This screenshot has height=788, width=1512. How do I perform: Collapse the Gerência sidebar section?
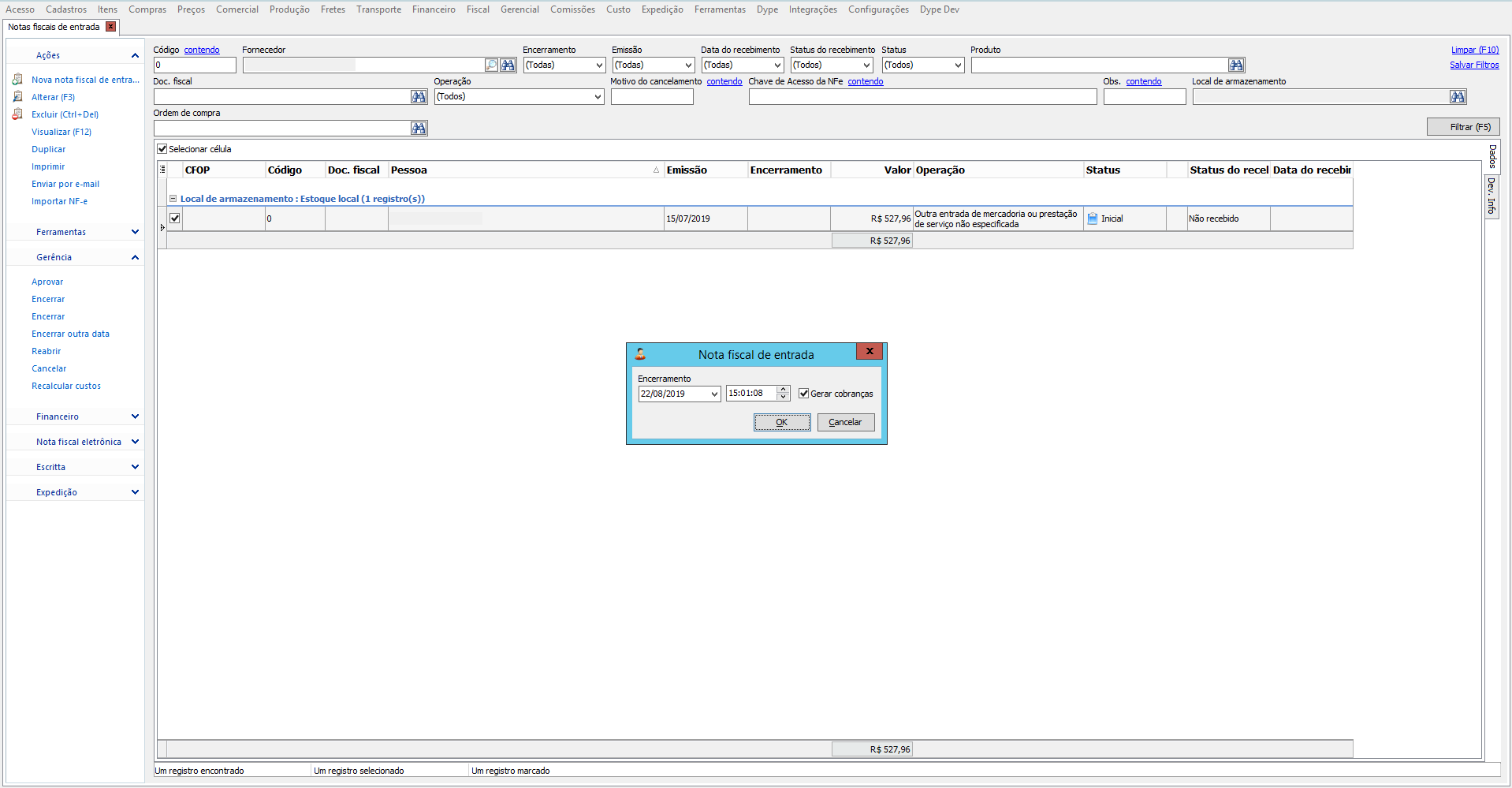(x=135, y=257)
